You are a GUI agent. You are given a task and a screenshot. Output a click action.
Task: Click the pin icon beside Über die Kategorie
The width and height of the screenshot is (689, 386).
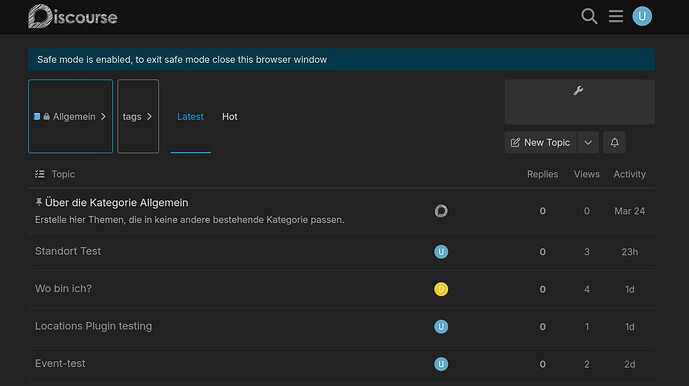(39, 202)
